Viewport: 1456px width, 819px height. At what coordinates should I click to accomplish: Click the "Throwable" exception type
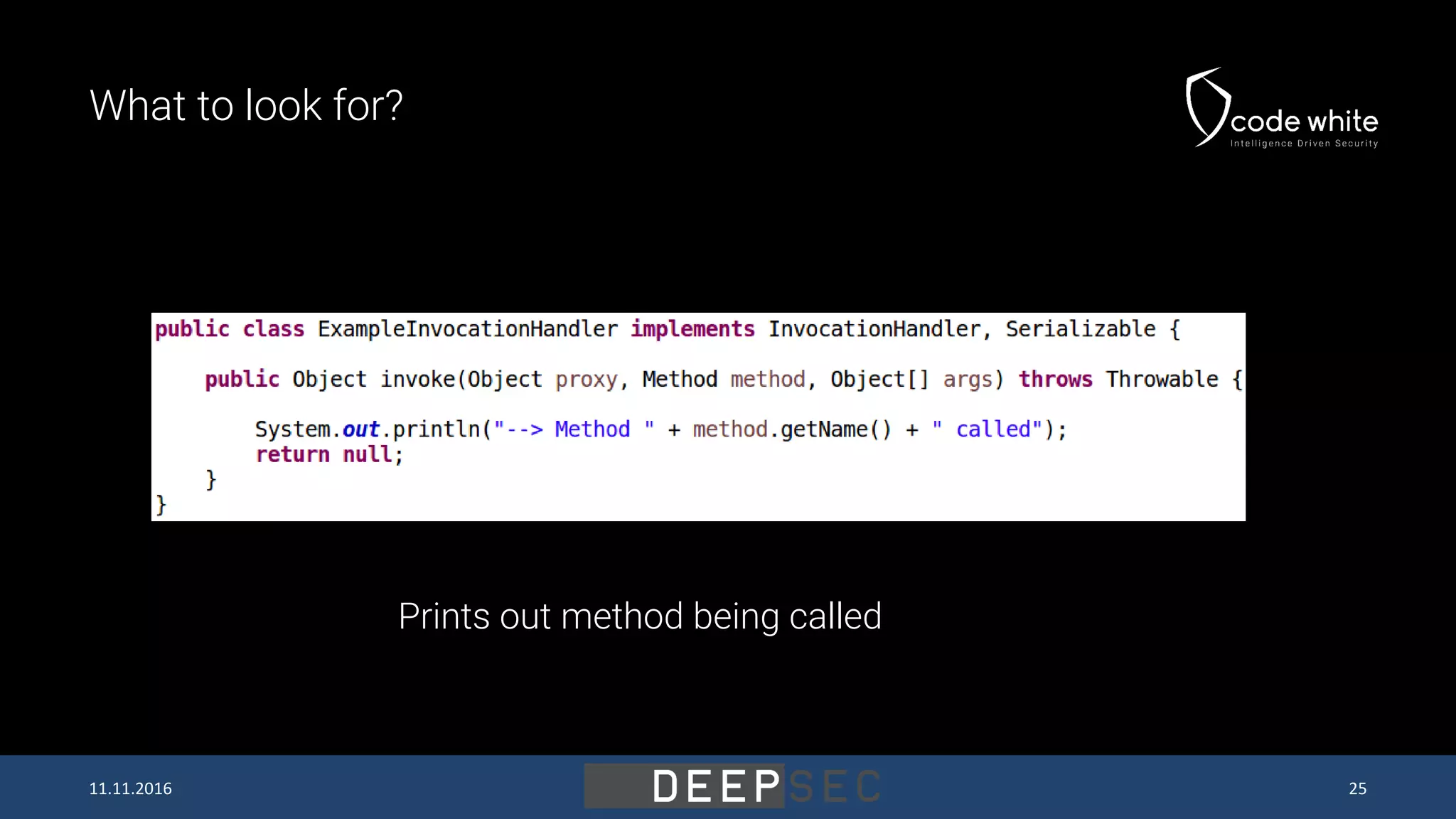[1162, 380]
